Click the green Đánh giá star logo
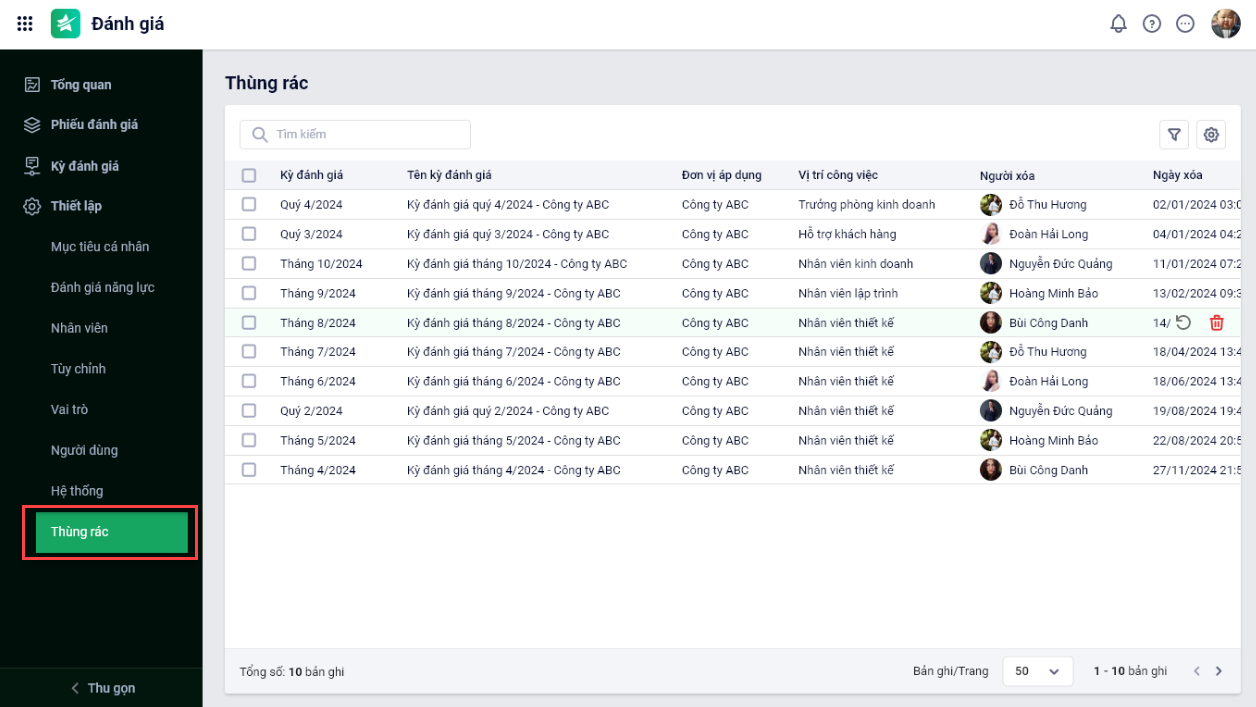Viewport: 1256px width, 707px height. coord(66,23)
